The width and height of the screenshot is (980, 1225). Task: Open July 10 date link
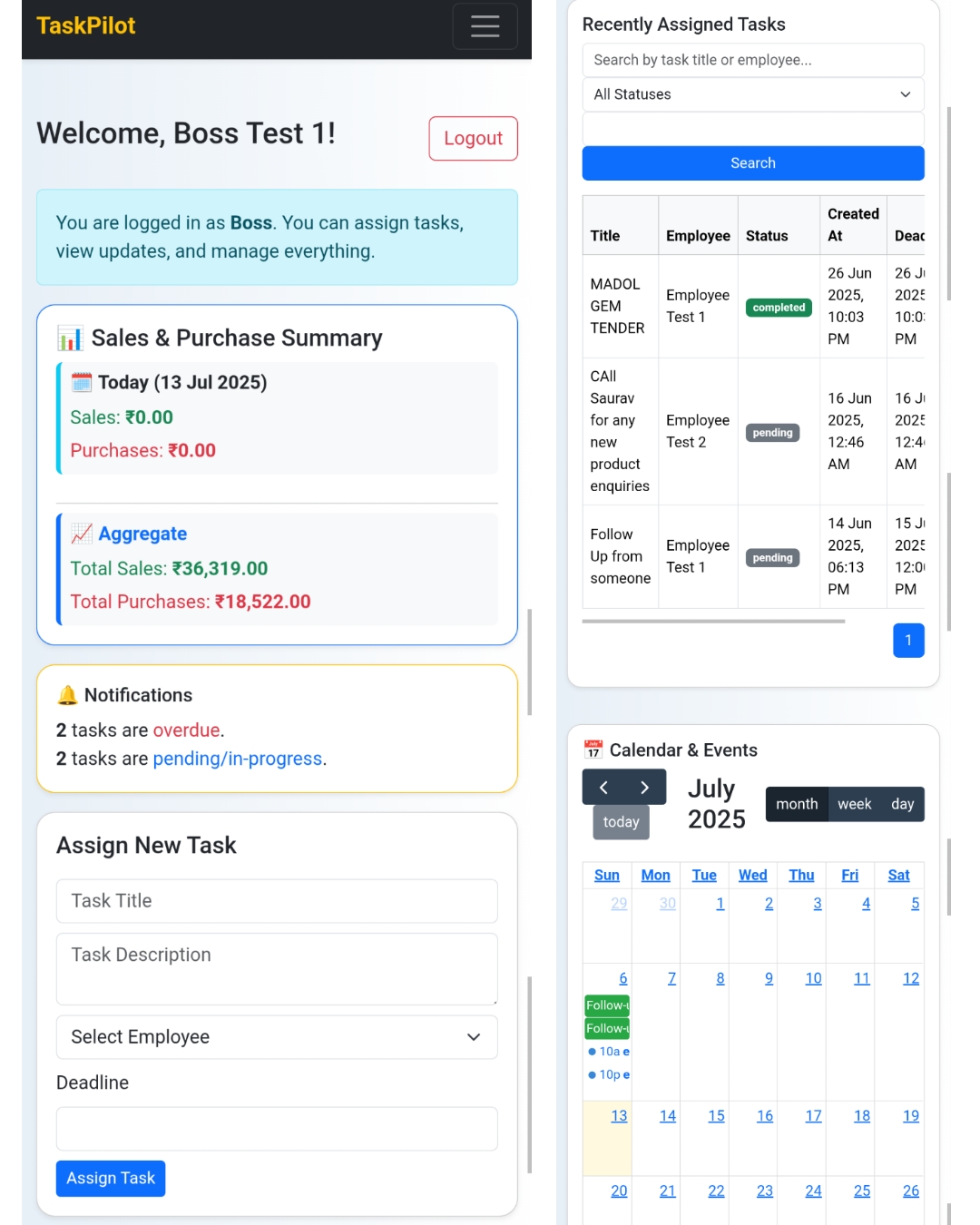pos(813,978)
